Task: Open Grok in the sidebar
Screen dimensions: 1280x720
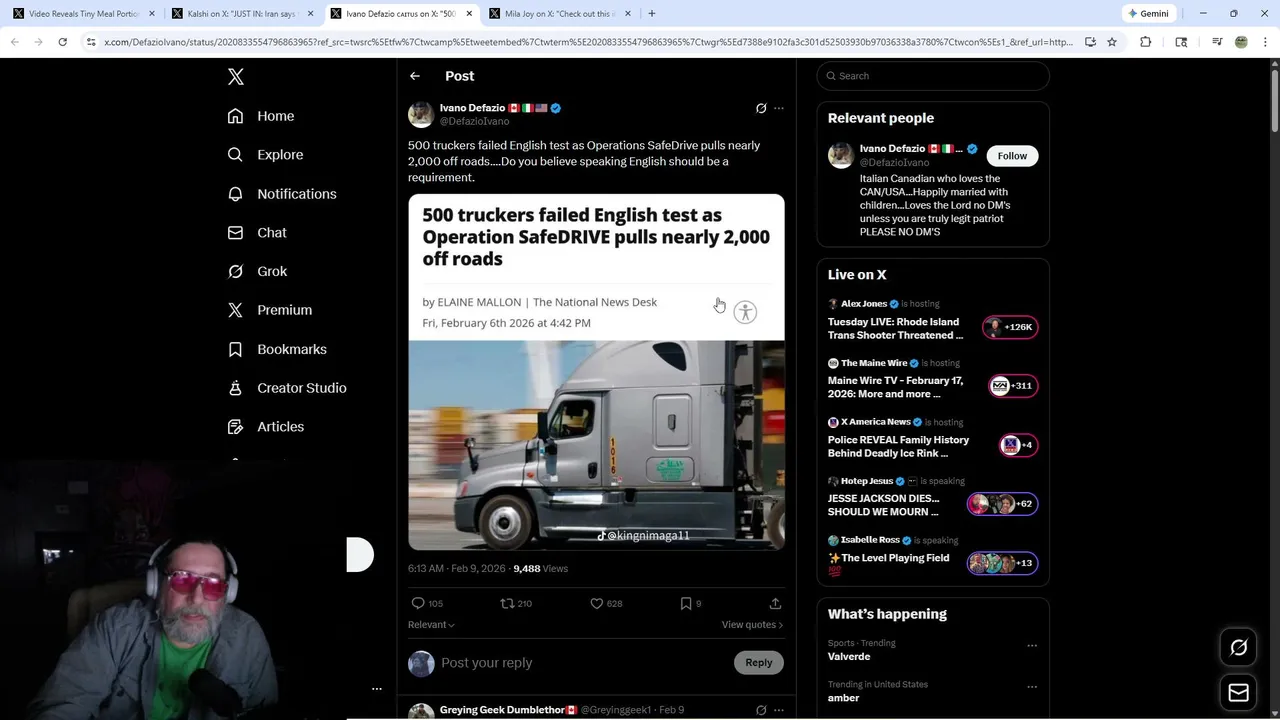Action: (257, 271)
